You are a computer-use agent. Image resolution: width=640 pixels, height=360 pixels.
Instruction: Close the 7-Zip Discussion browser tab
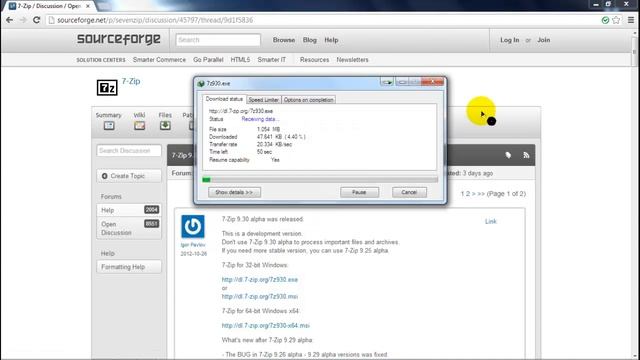pos(88,6)
